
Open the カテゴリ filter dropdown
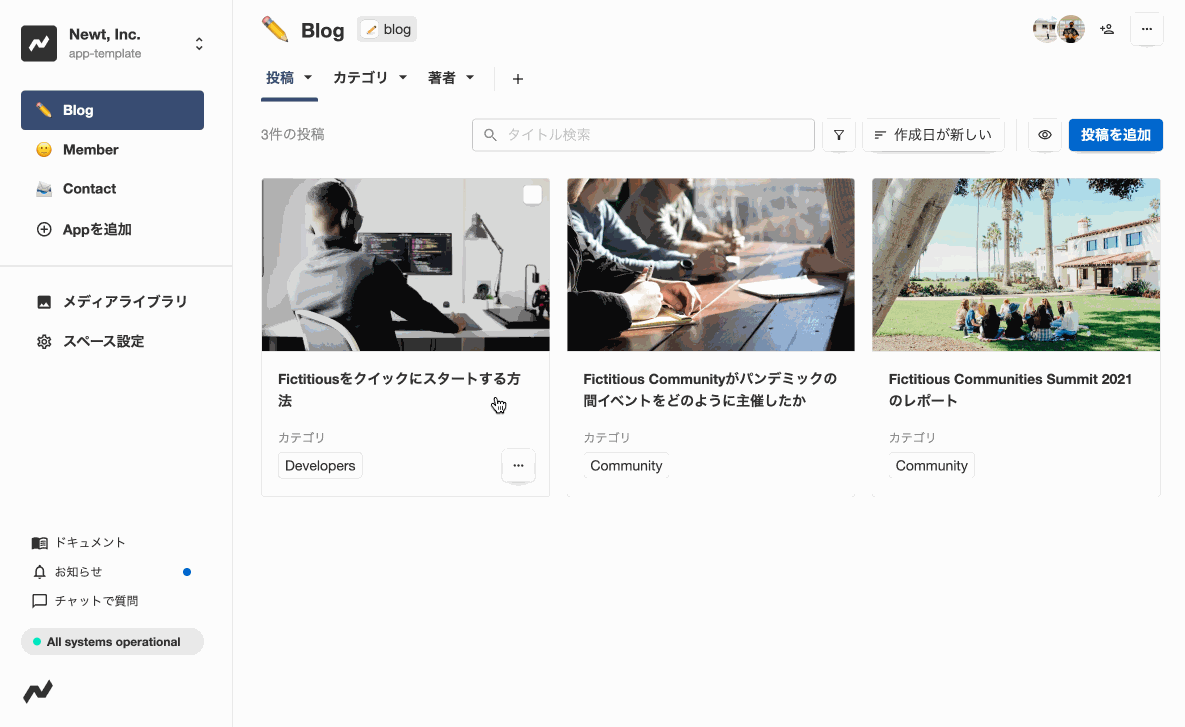click(369, 77)
